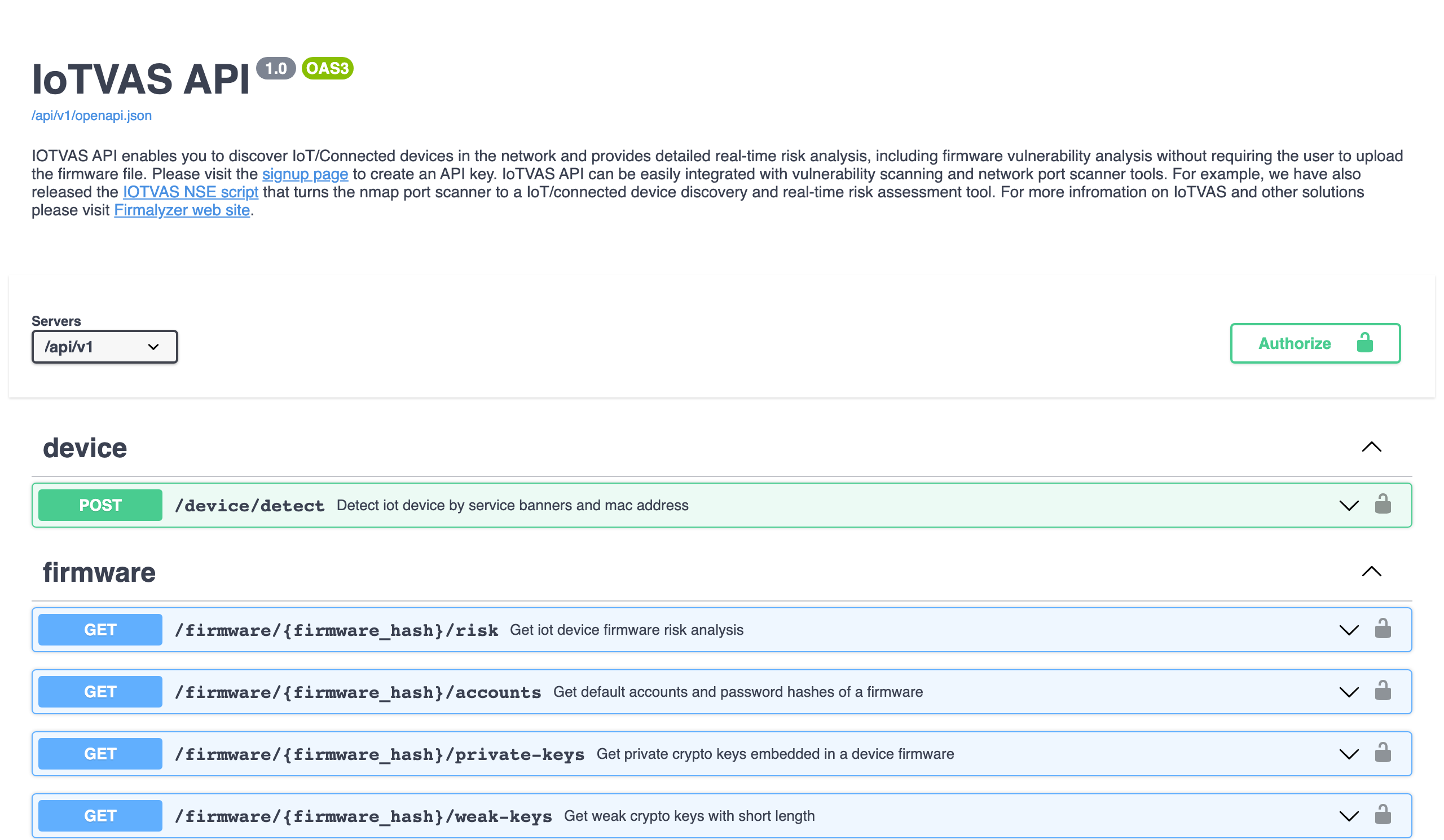This screenshot has height=840, width=1444.
Task: Click /firmware/{firmware_hash}/private-keys path
Action: [380, 754]
